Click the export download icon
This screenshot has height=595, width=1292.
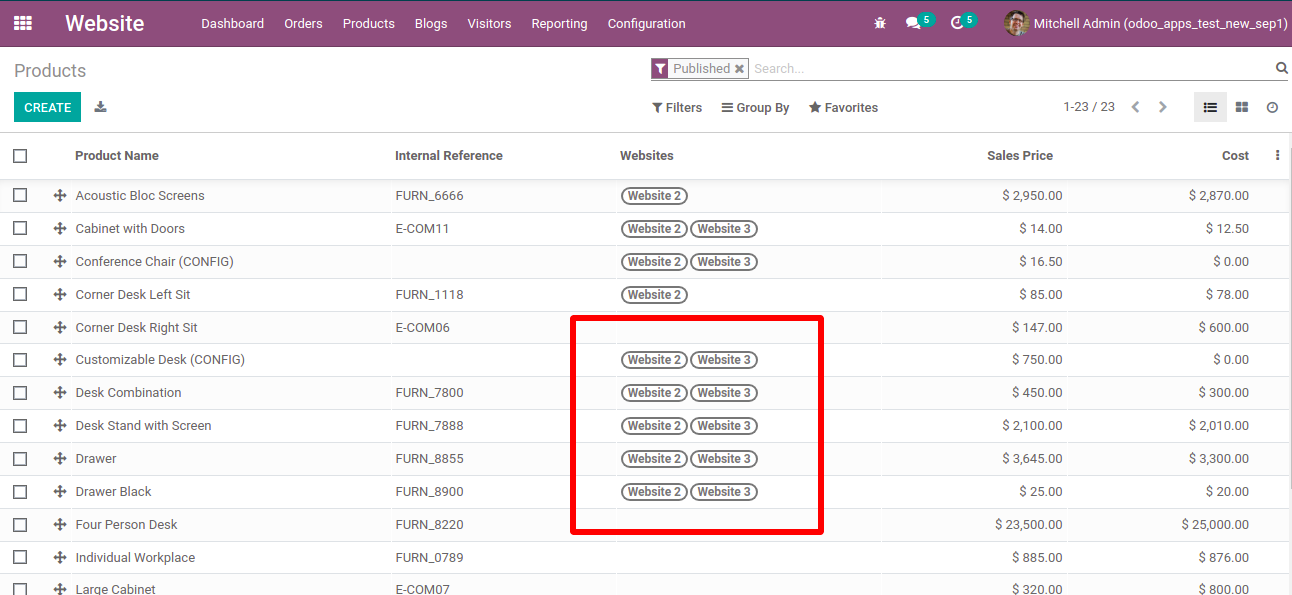point(100,107)
